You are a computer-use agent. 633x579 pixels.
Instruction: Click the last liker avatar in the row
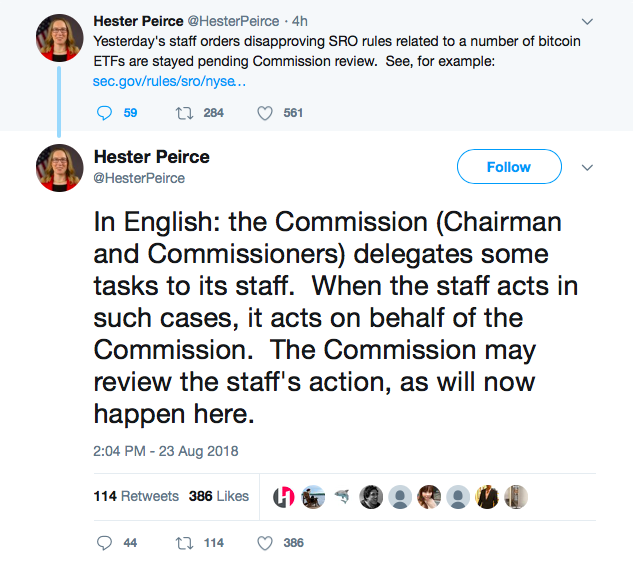(x=516, y=497)
